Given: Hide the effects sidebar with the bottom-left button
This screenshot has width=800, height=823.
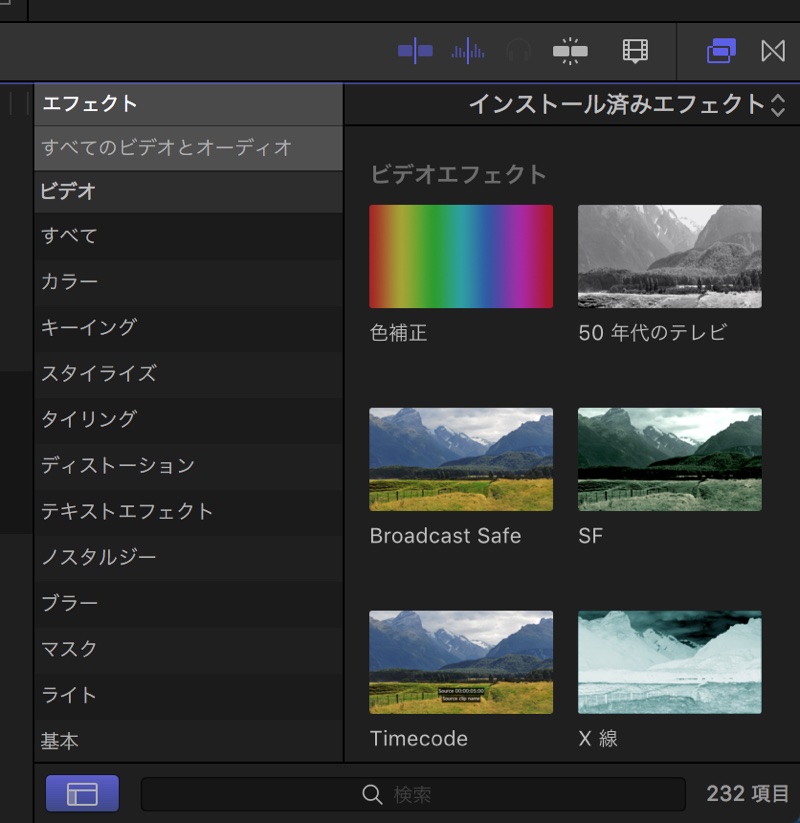Looking at the screenshot, I should 82,794.
